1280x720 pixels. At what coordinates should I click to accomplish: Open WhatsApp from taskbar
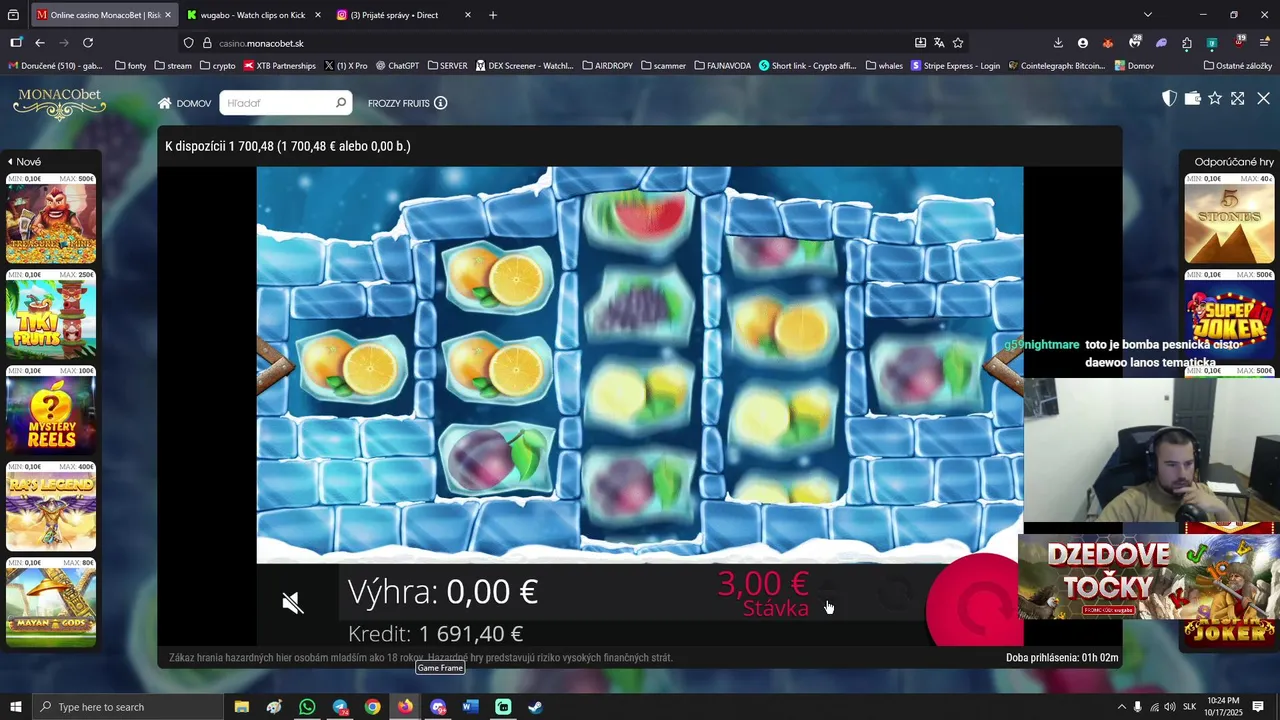click(307, 707)
